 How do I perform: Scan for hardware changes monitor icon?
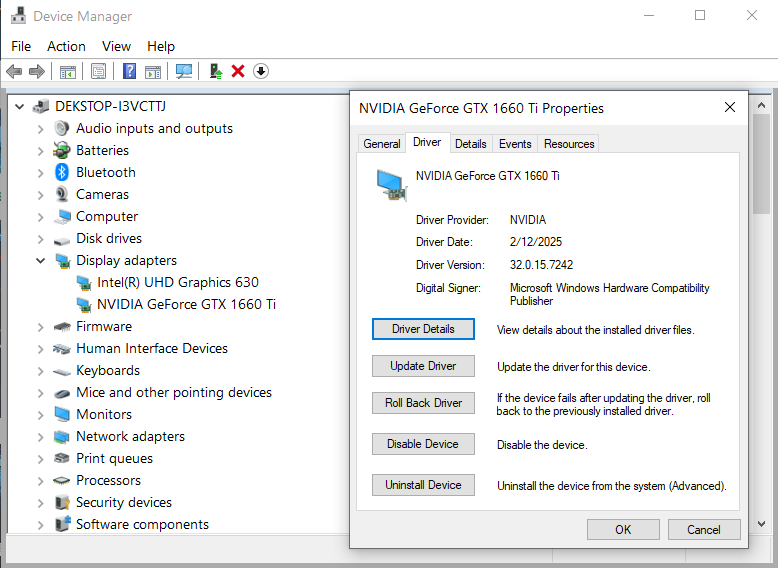tap(184, 71)
